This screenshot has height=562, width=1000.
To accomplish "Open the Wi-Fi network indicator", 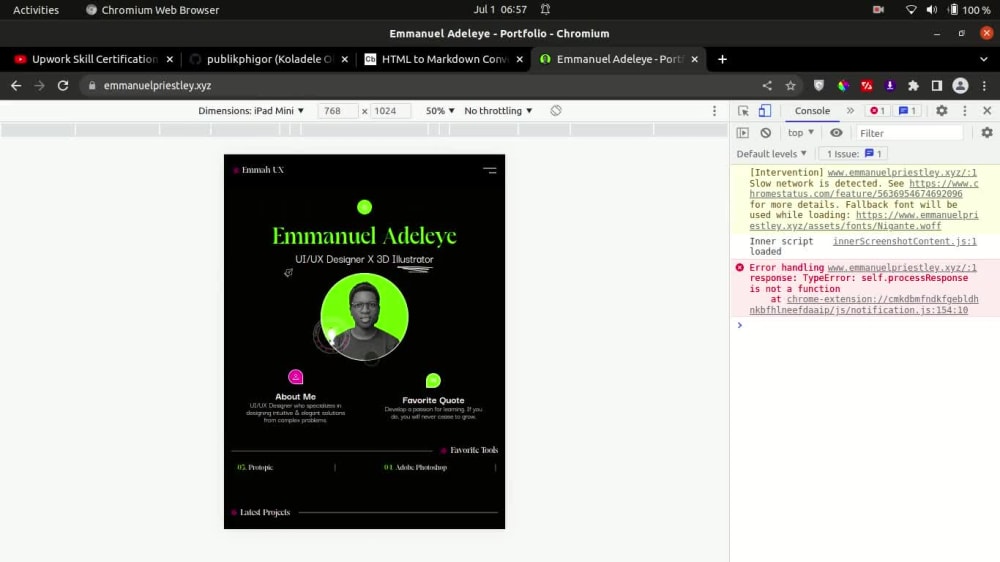I will click(911, 10).
